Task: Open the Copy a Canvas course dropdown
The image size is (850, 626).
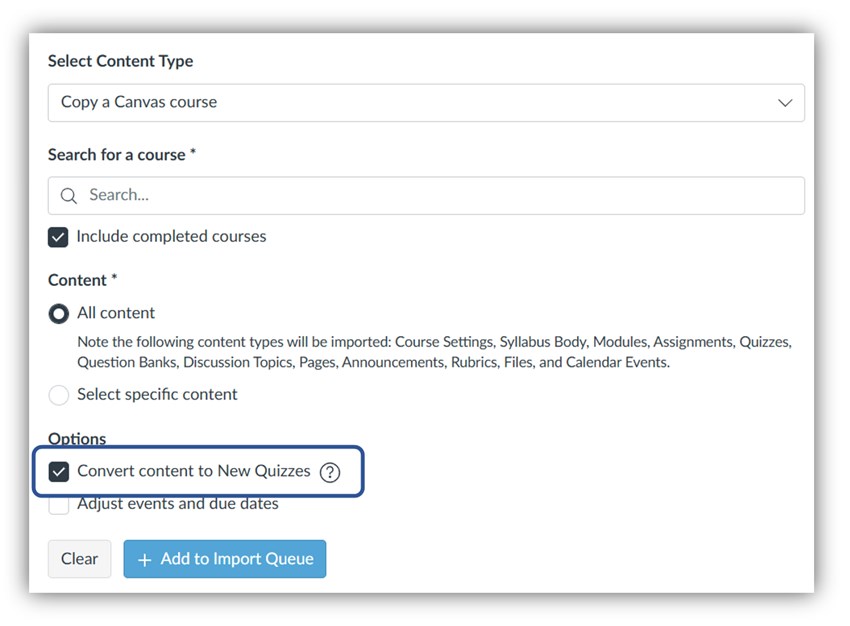Action: point(425,103)
